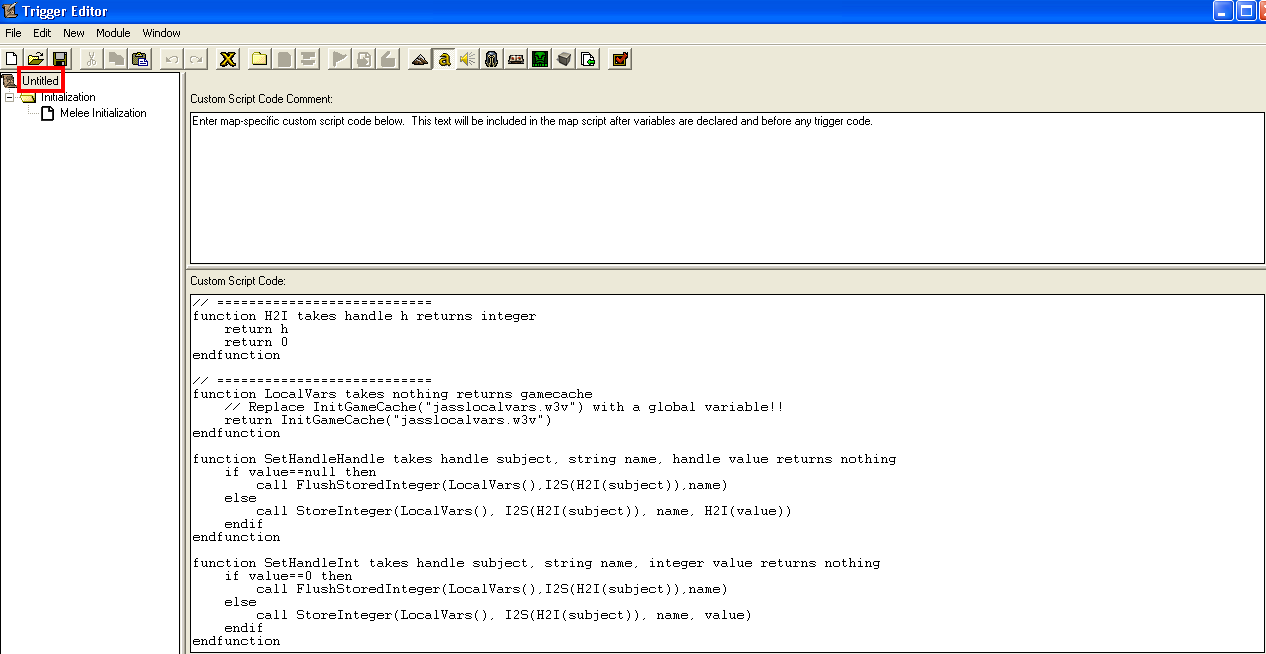Open the Import Manager icon
1266x654 pixels.
point(588,59)
